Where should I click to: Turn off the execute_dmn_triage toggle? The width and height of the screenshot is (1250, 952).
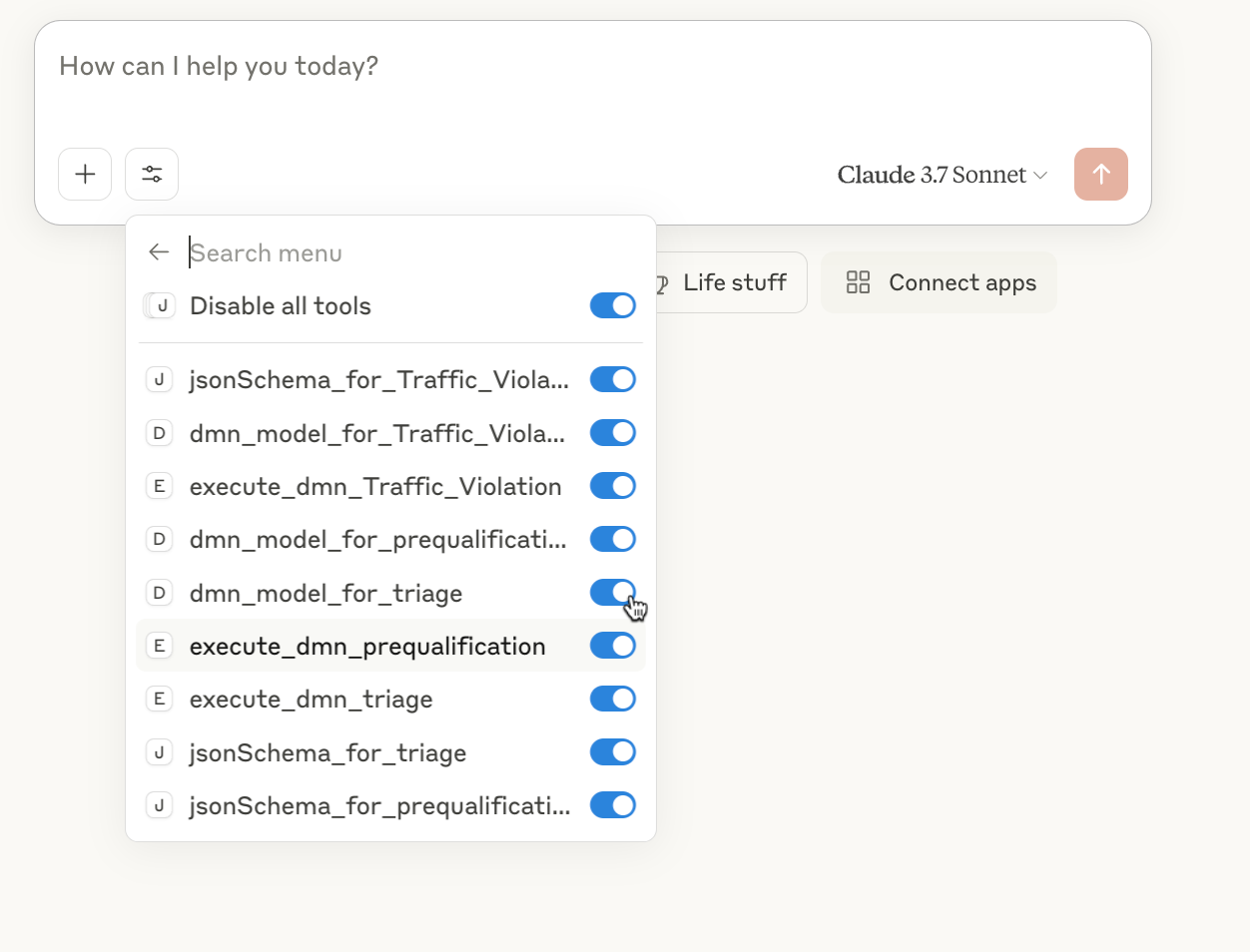[612, 699]
